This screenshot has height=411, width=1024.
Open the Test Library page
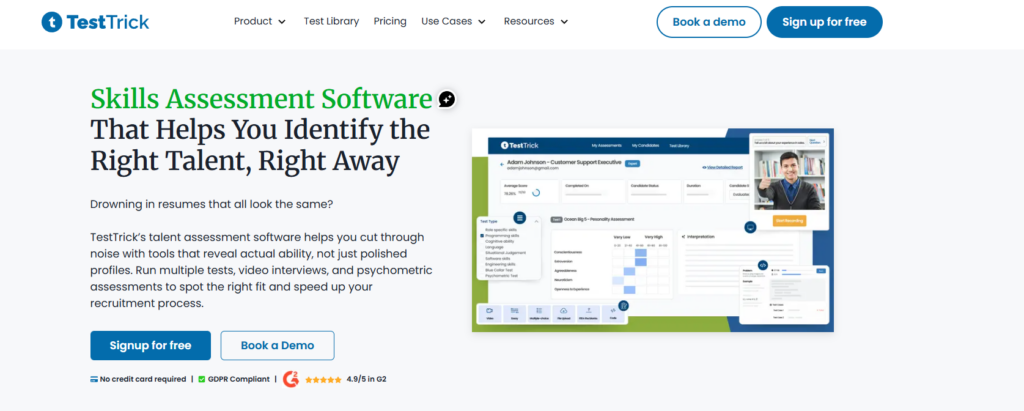click(x=331, y=22)
